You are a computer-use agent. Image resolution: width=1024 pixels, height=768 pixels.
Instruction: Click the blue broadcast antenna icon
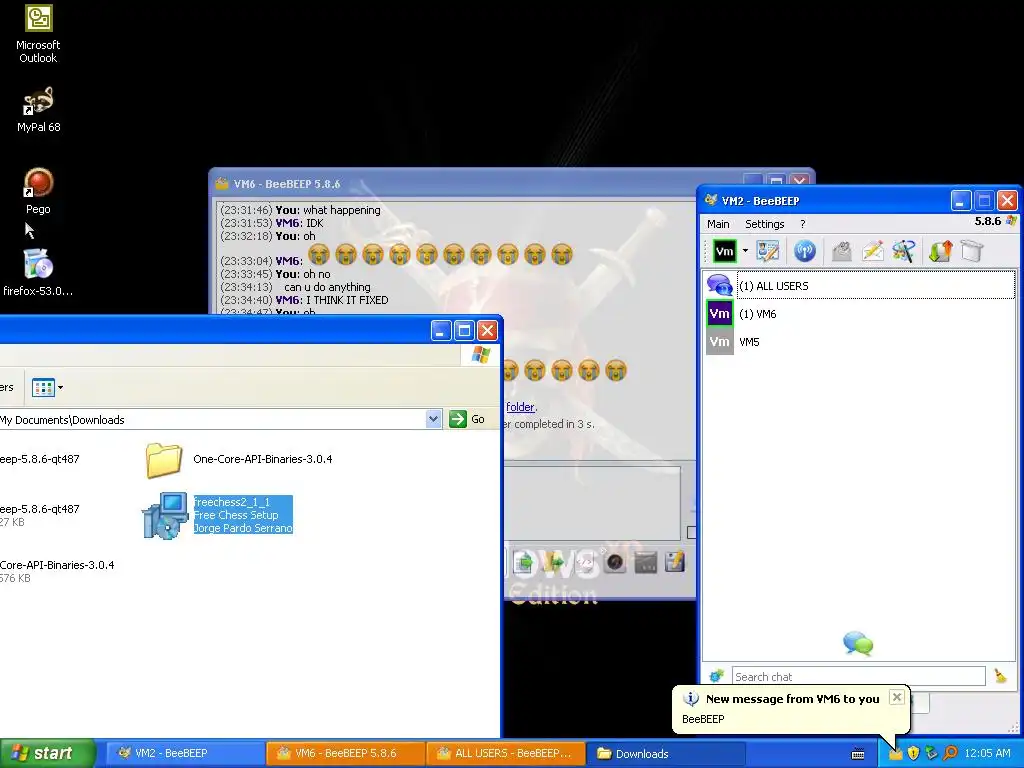pos(805,251)
